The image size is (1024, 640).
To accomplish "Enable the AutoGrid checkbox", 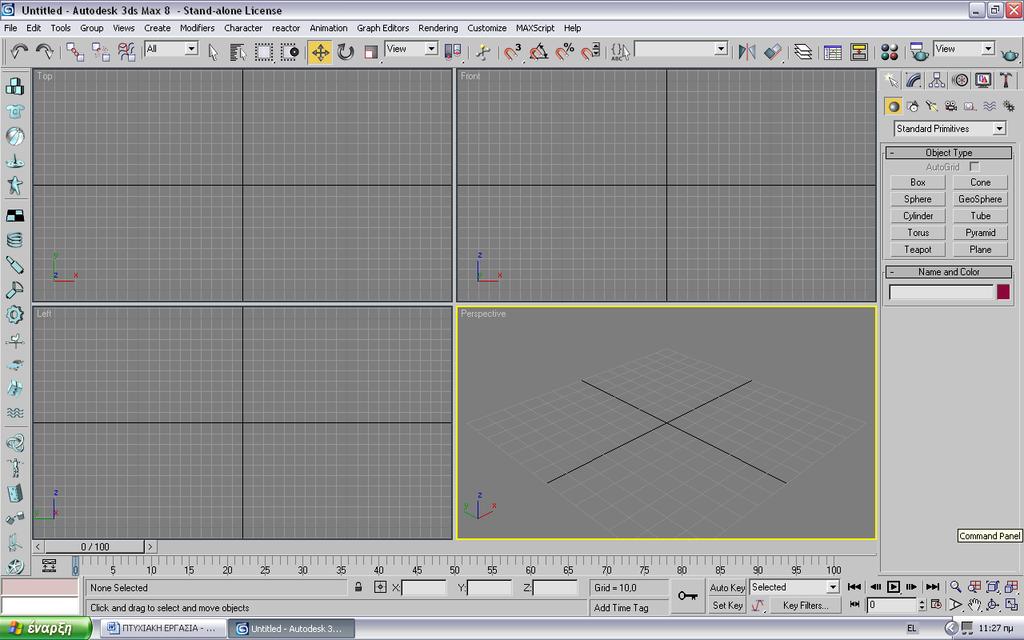I will 974,167.
